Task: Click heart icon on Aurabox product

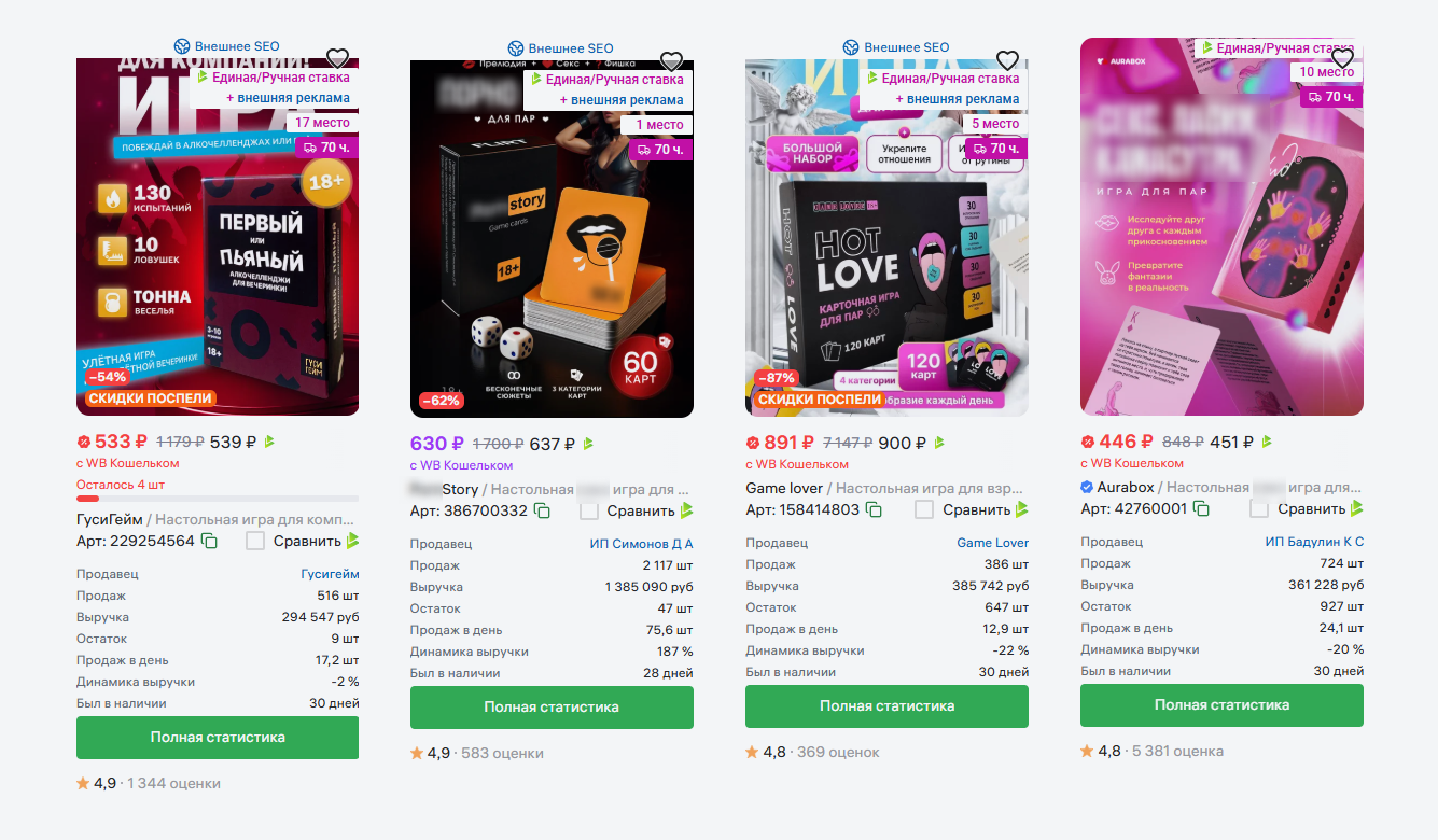Action: pyautogui.click(x=1342, y=58)
